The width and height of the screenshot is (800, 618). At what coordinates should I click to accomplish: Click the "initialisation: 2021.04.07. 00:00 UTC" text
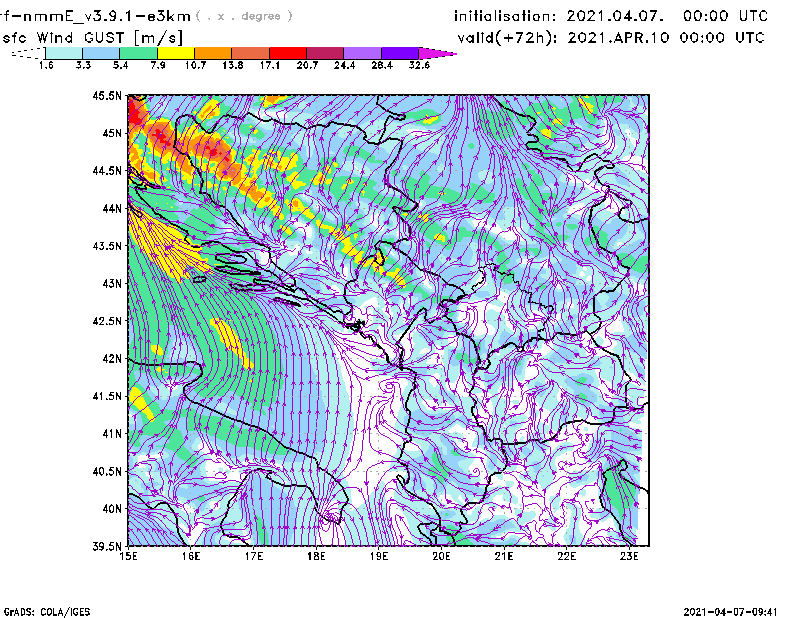(x=611, y=16)
